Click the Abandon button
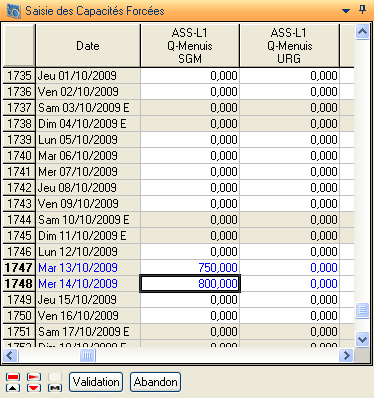The height and width of the screenshot is (398, 374). [155, 382]
